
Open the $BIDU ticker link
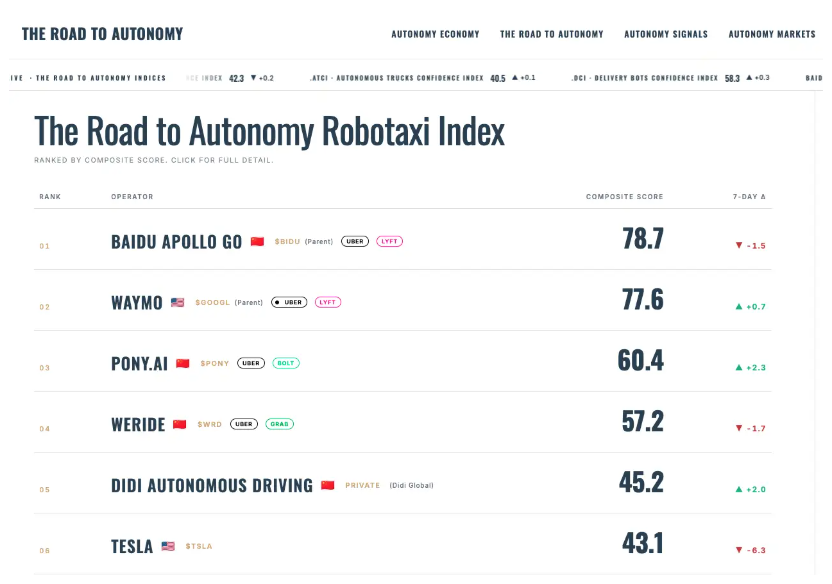click(x=287, y=241)
